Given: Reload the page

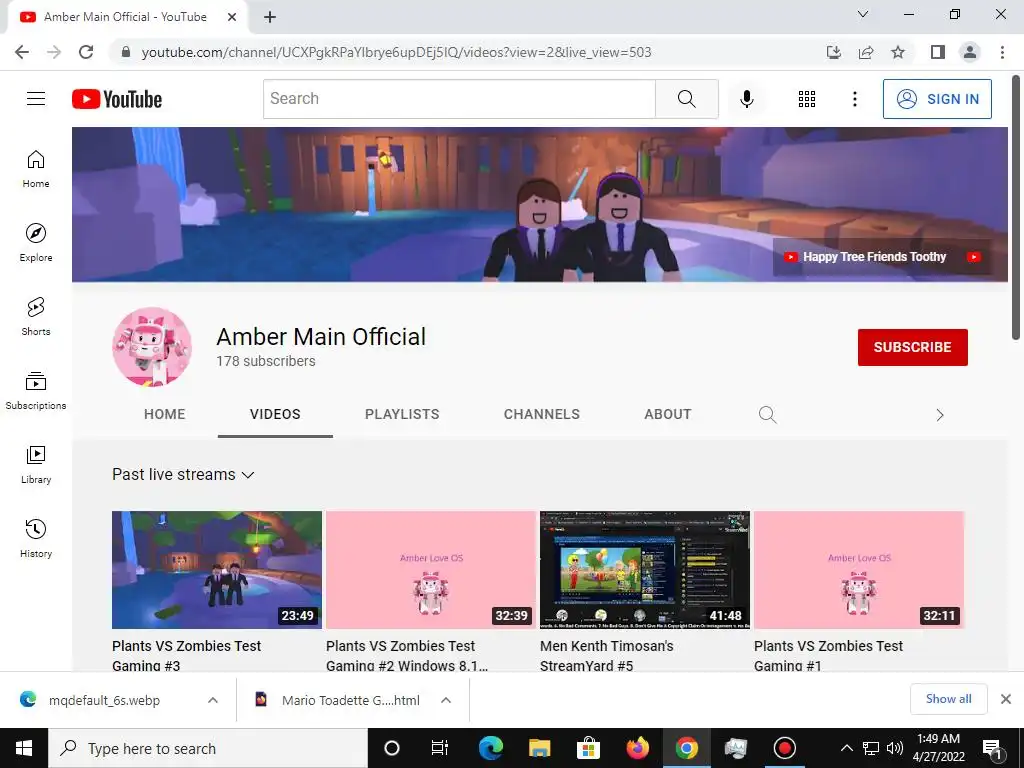Looking at the screenshot, I should click(86, 52).
